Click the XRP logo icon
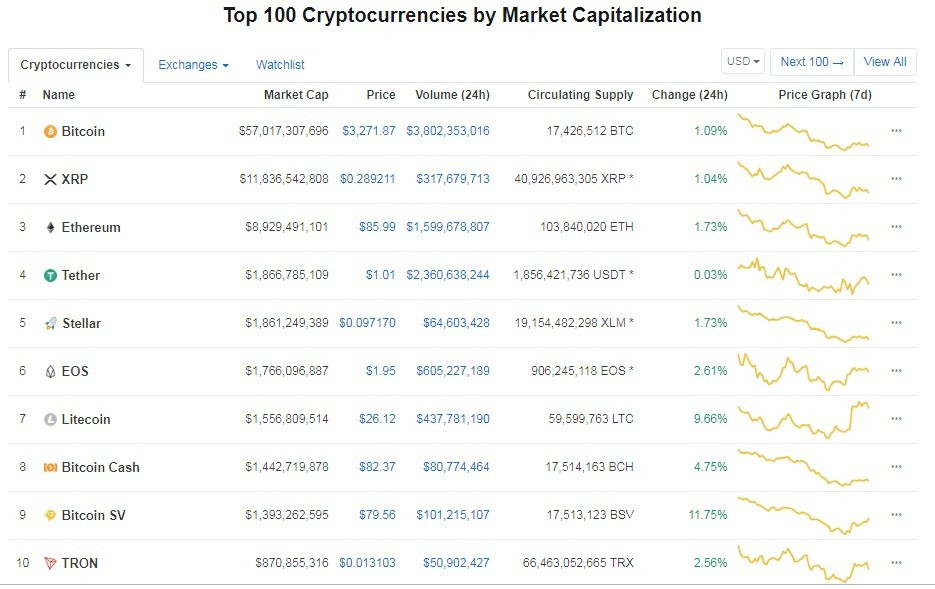 (x=50, y=179)
